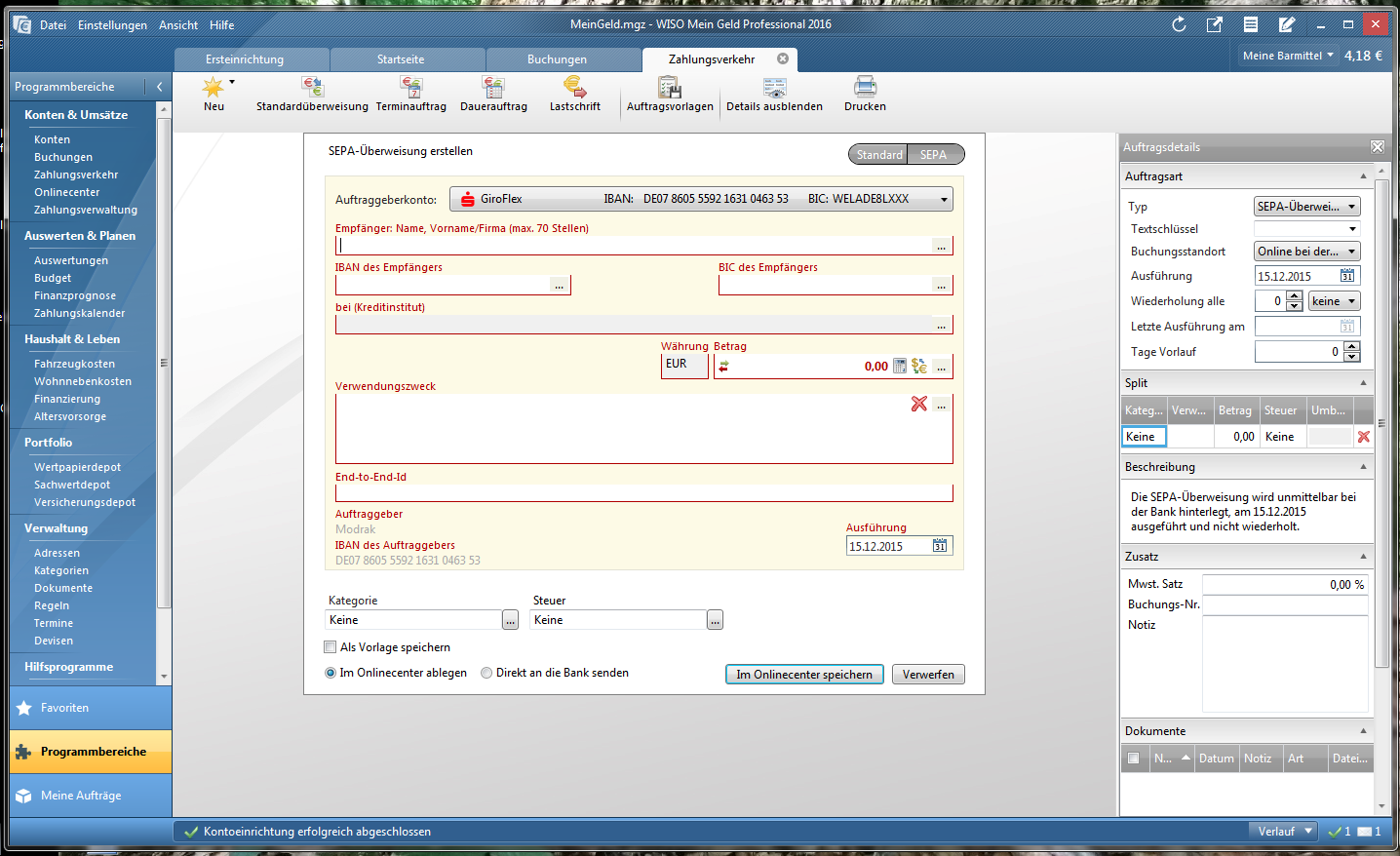Viewport: 1400px width, 856px height.
Task: Open calendar in Ausführung date field of form
Action: coord(940,546)
